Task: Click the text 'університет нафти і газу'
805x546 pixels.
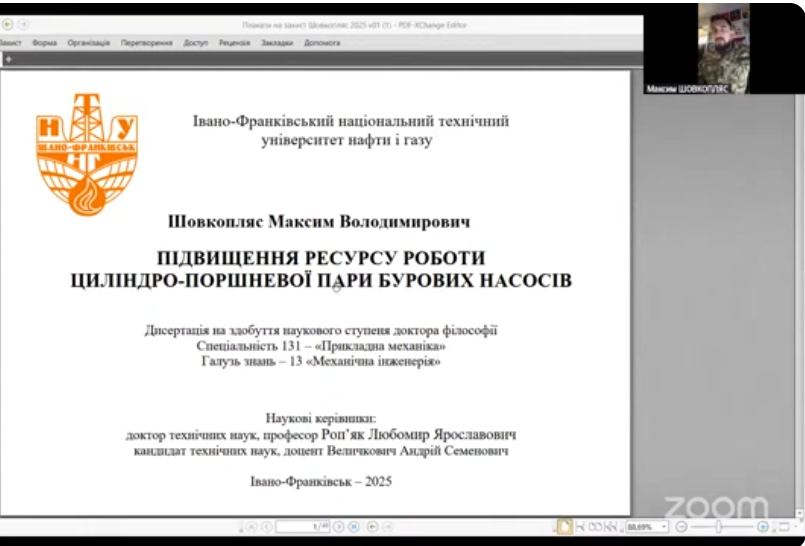Action: [347, 140]
